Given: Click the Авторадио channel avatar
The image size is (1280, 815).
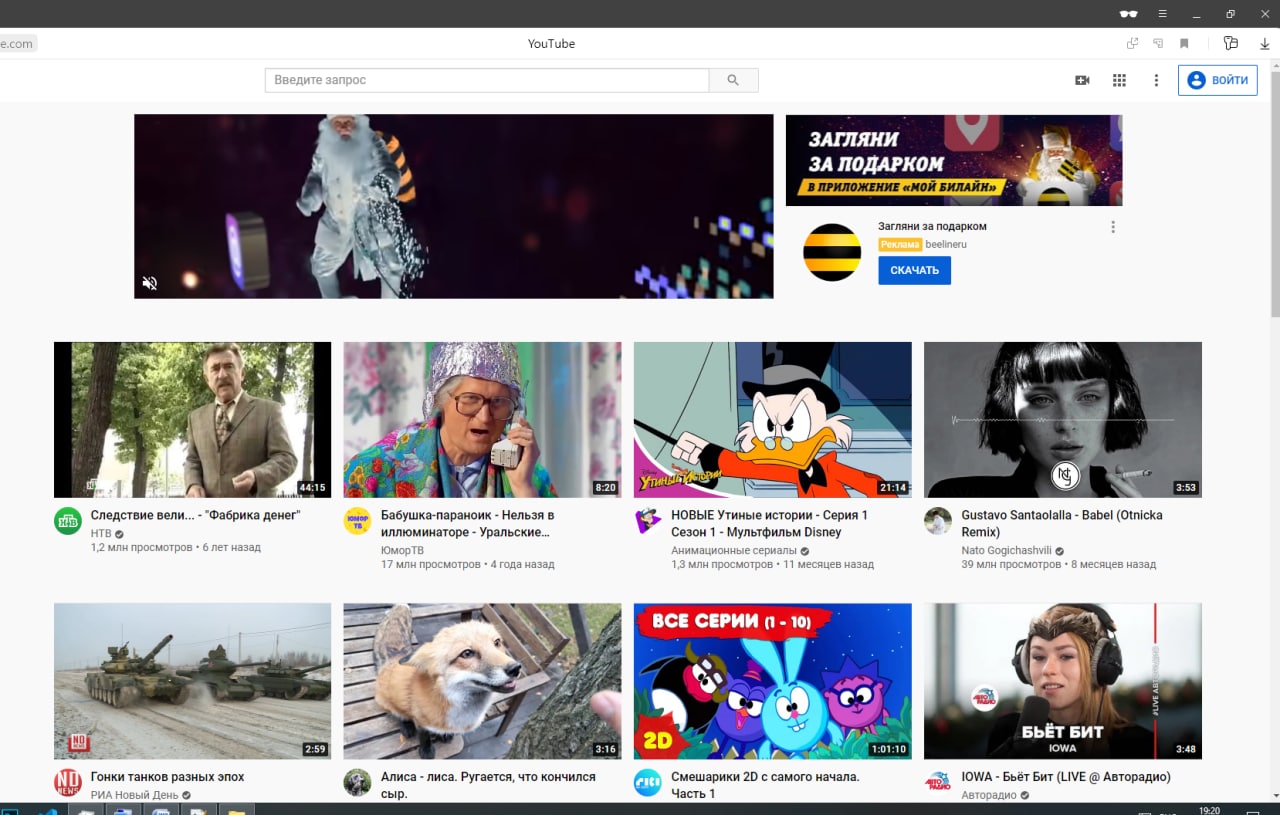Looking at the screenshot, I should click(x=938, y=782).
